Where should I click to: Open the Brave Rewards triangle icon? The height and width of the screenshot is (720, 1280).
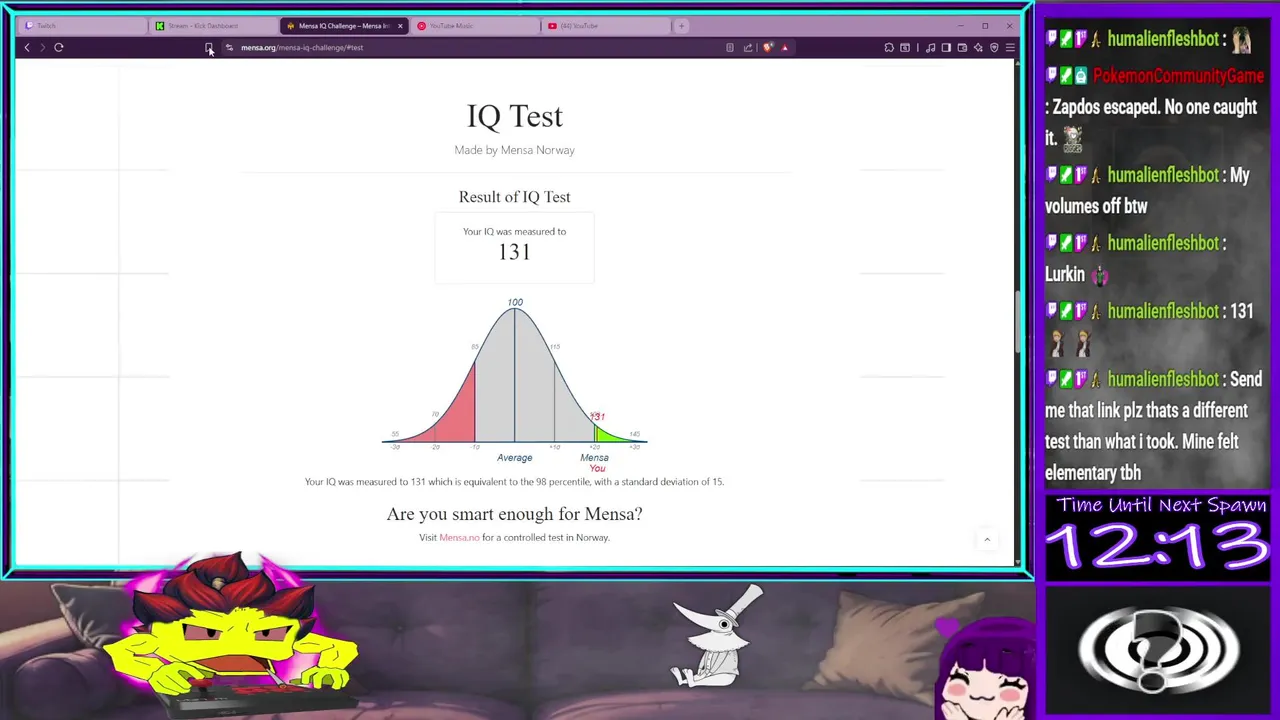tap(785, 47)
